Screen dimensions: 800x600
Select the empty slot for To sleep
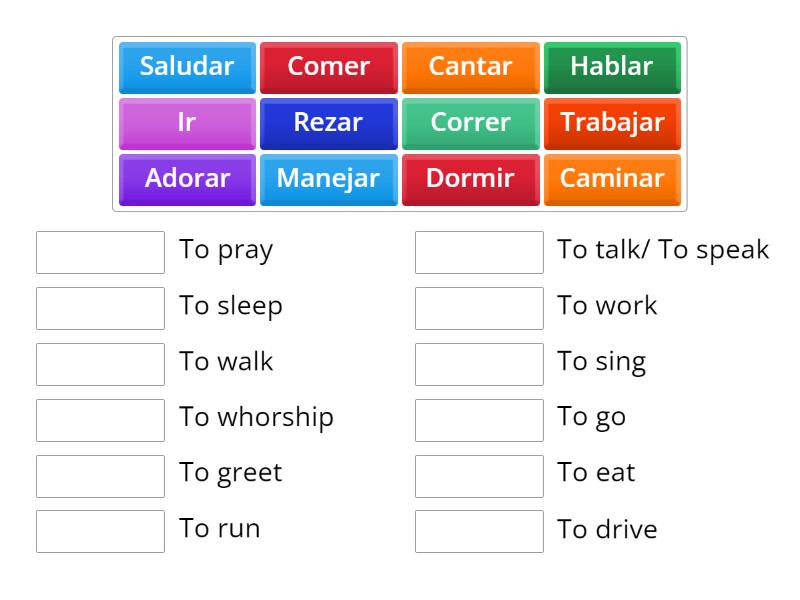click(100, 308)
